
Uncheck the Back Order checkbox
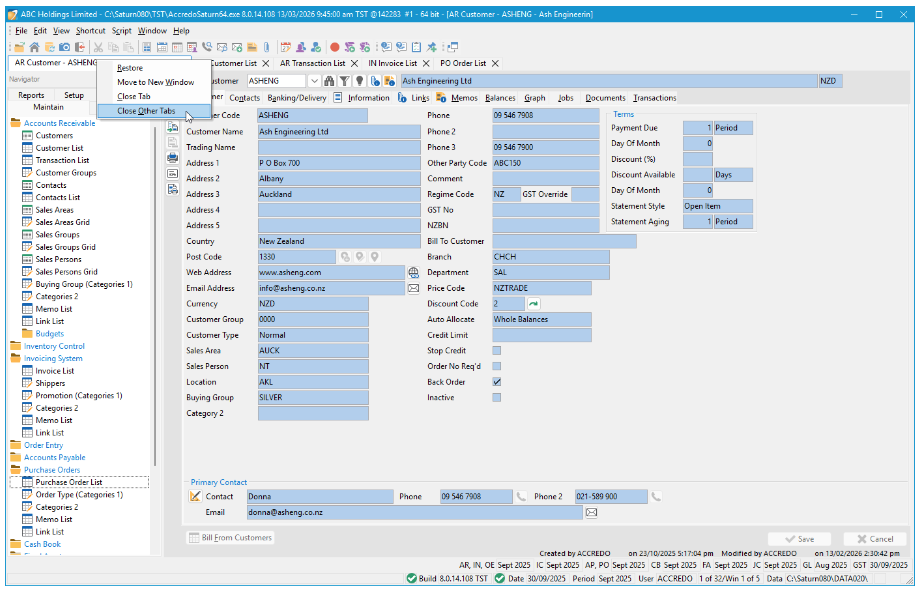497,382
